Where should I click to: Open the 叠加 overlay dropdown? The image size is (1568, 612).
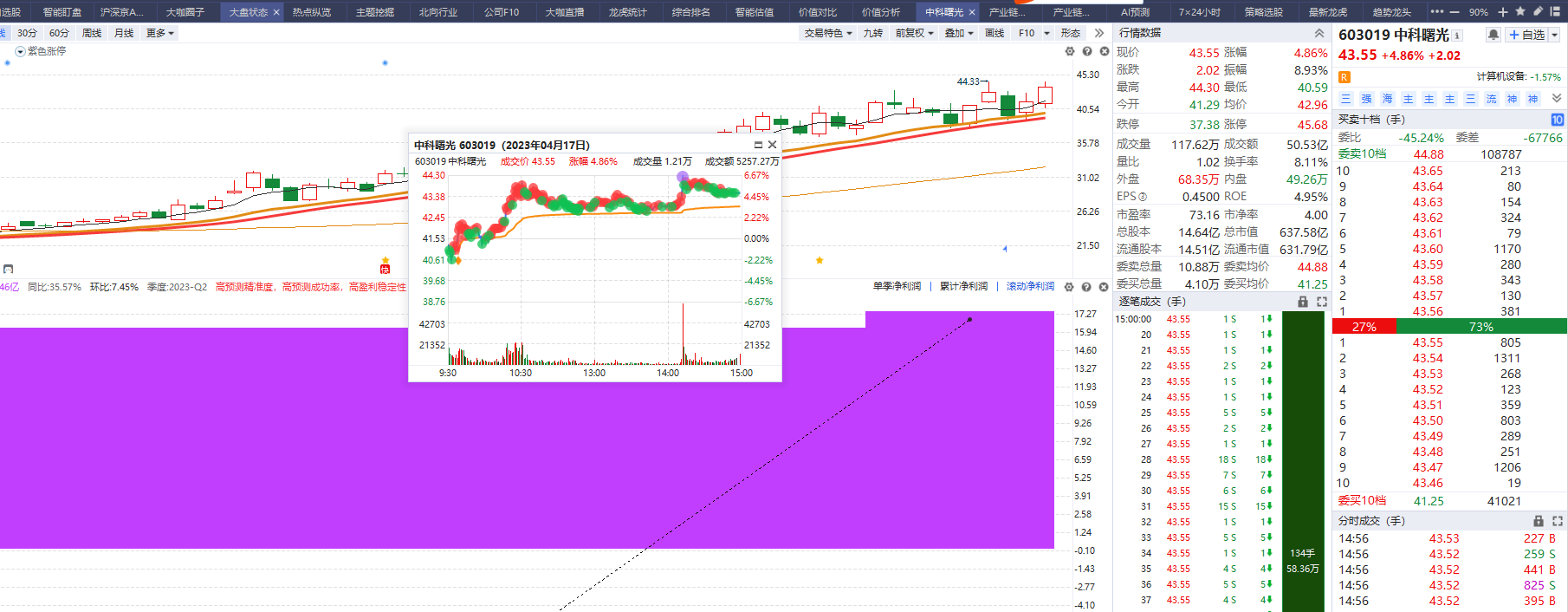click(x=959, y=33)
